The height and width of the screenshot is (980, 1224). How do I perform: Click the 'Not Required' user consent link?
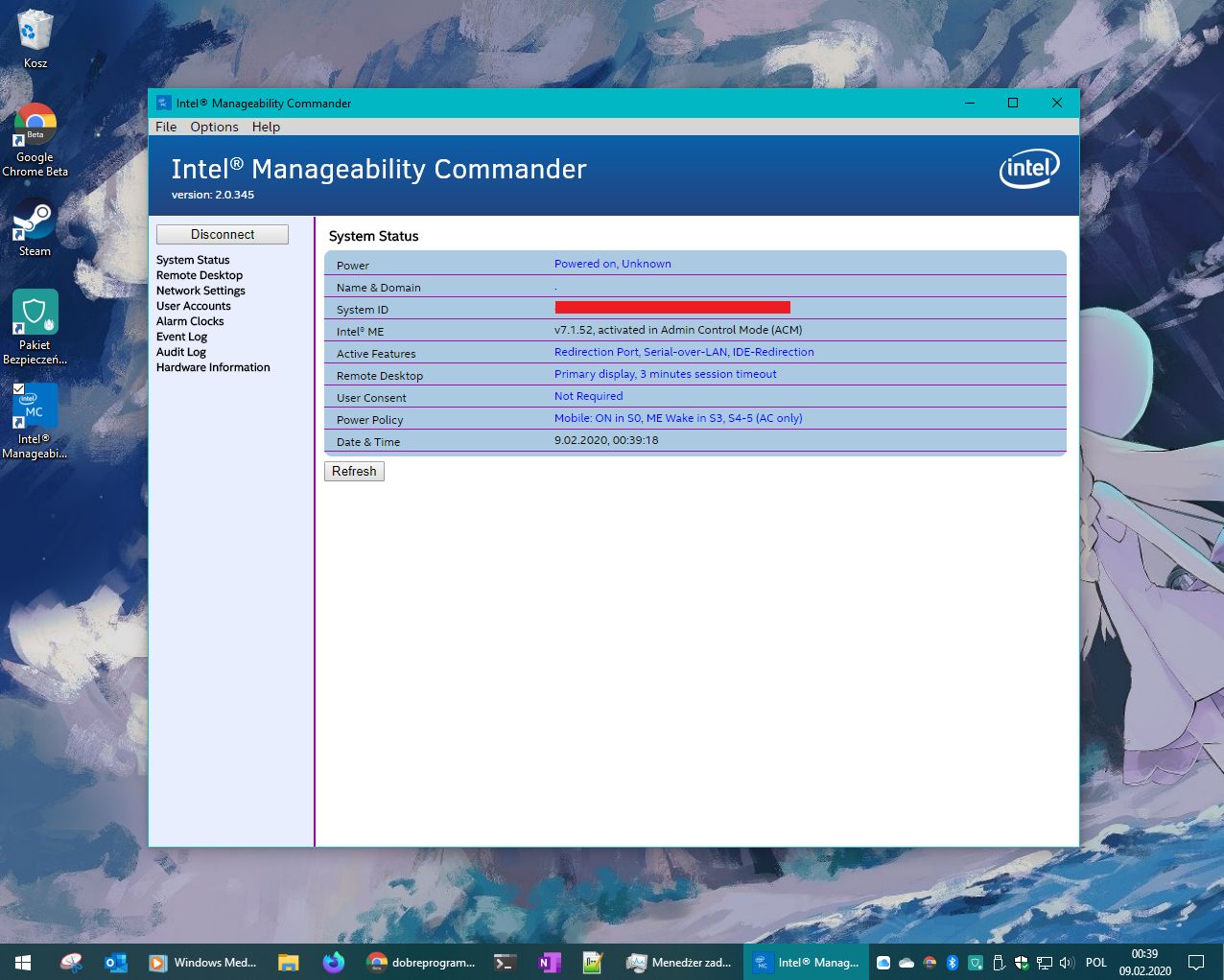coord(588,396)
